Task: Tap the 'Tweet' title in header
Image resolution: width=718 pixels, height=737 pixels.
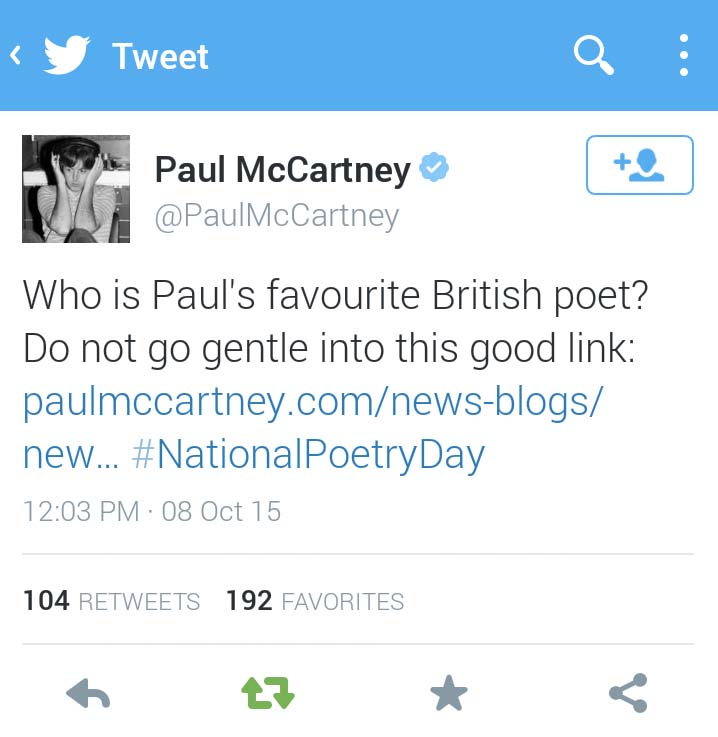Action: 160,56
